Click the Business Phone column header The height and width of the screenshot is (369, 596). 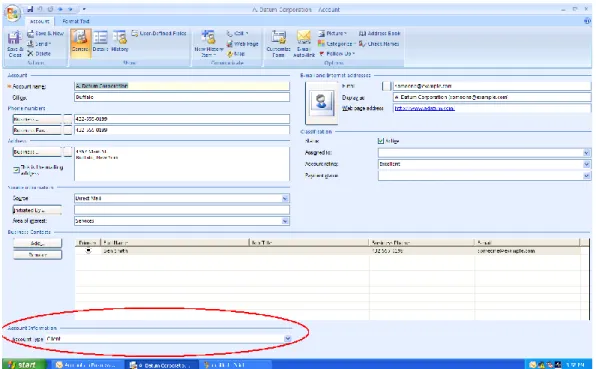[x=422, y=242]
